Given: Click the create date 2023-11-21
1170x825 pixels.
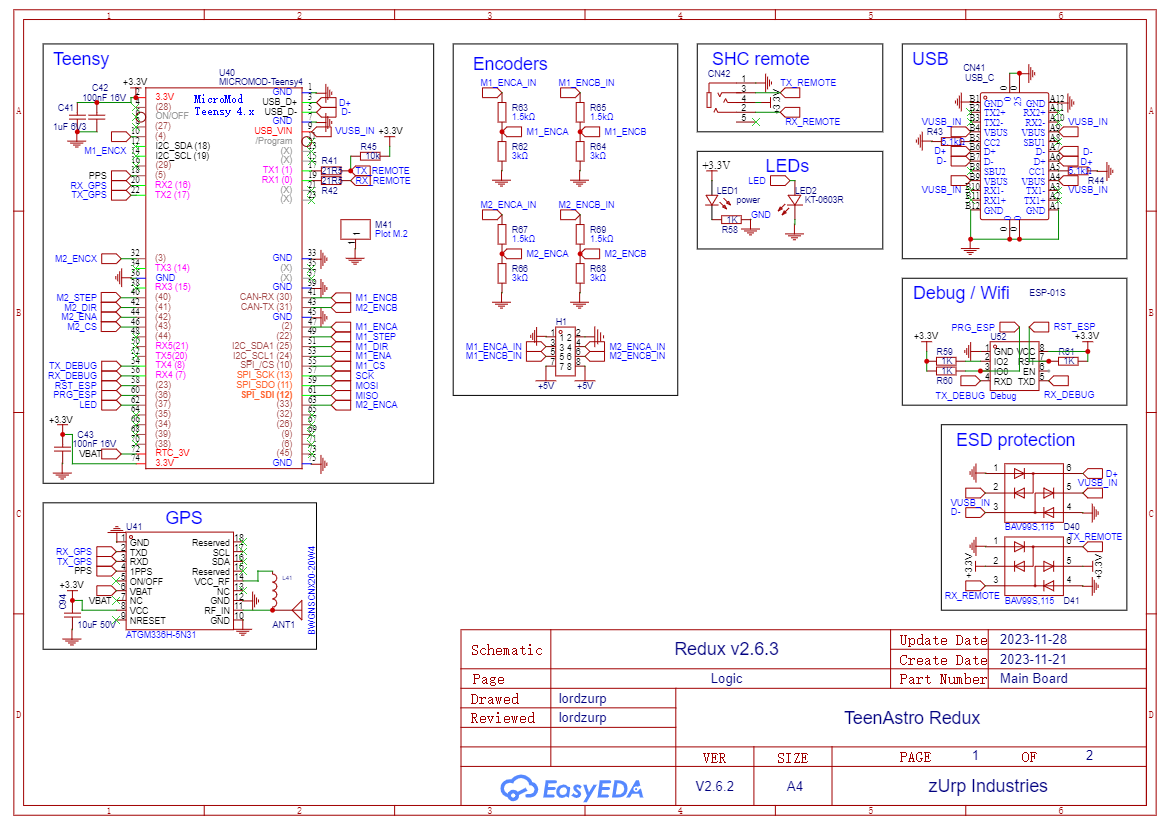Looking at the screenshot, I should pos(1033,659).
